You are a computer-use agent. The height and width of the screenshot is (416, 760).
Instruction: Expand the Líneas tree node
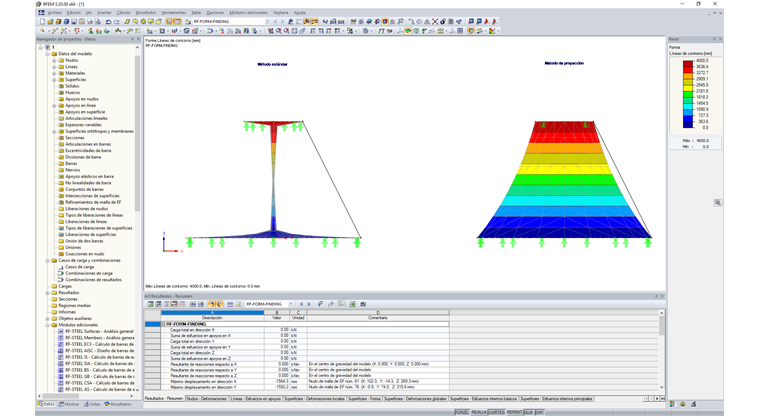pos(54,66)
